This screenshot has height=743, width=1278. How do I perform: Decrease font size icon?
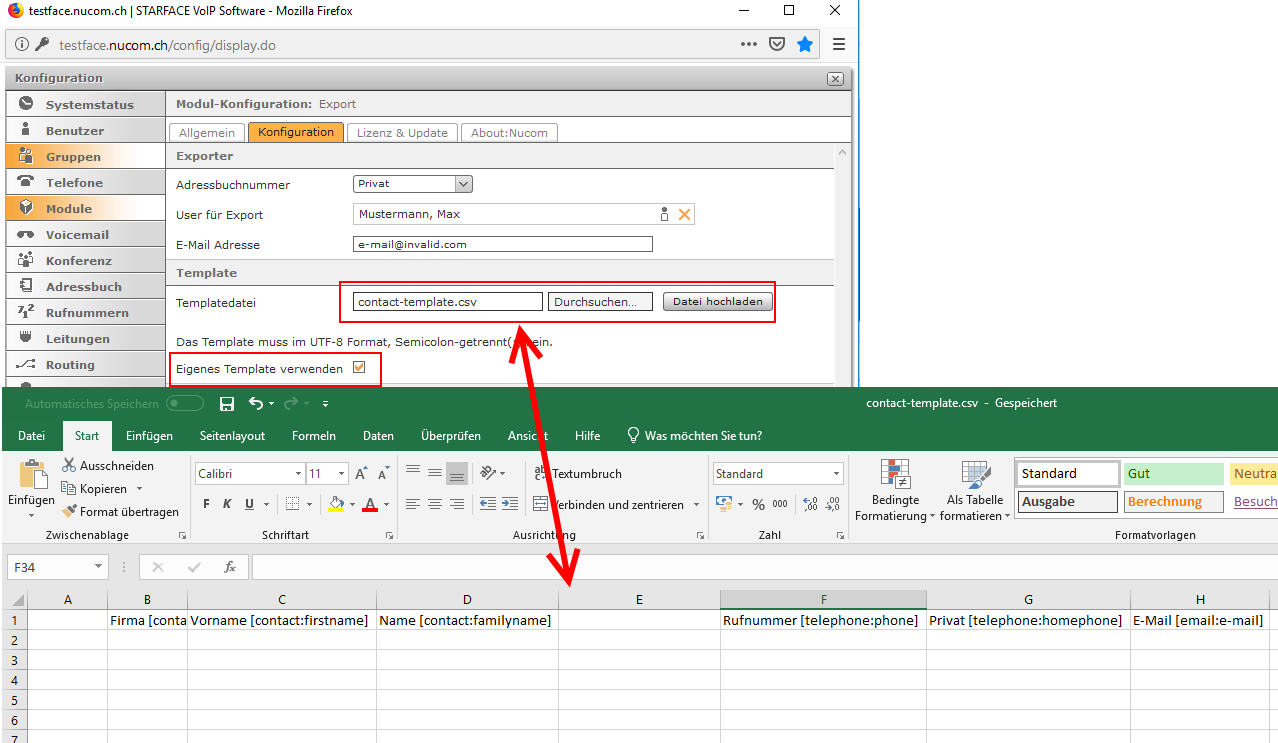click(383, 474)
